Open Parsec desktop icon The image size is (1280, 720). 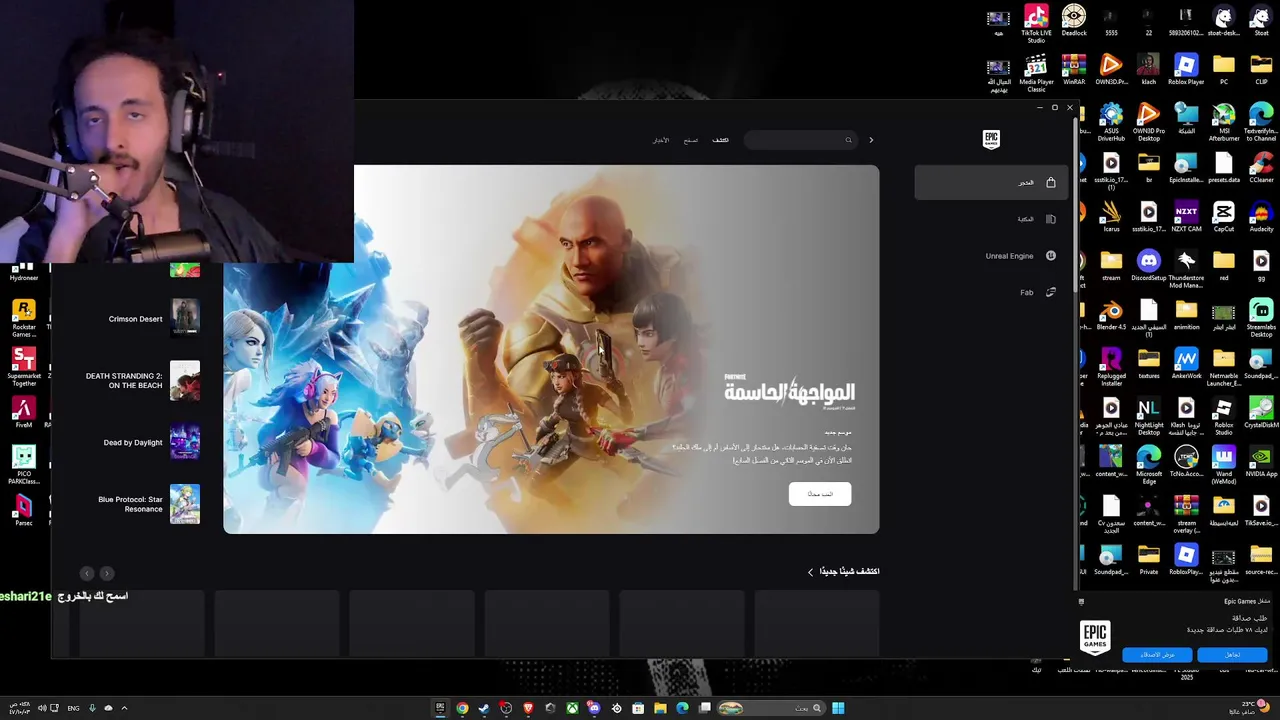tap(24, 510)
